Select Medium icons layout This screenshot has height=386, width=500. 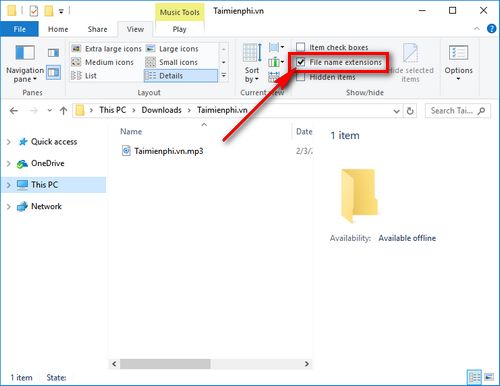click(102, 62)
